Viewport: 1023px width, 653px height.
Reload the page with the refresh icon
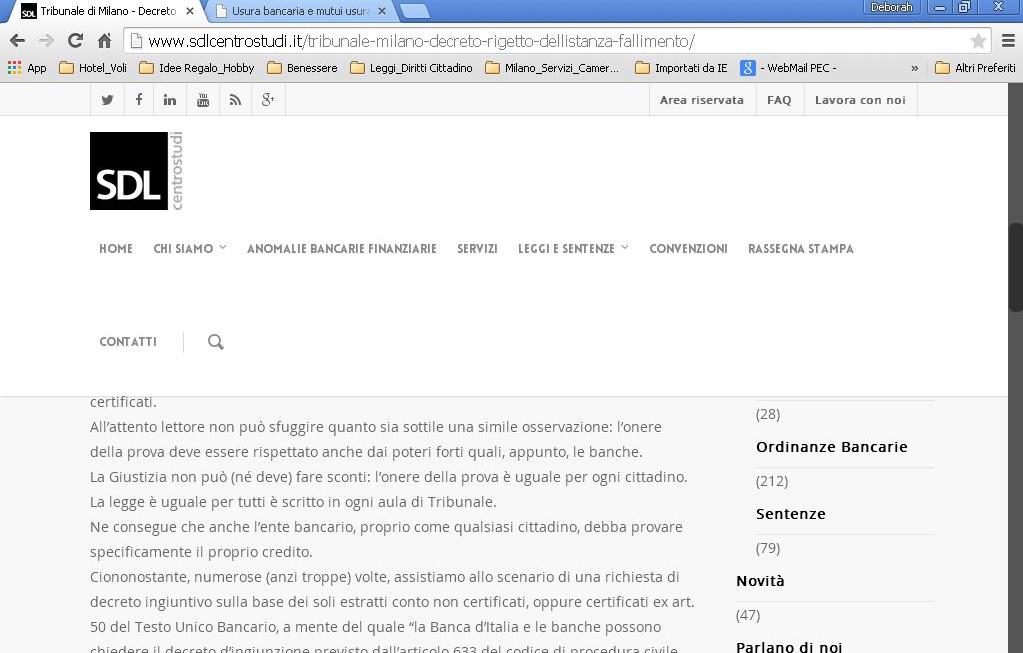[x=75, y=40]
